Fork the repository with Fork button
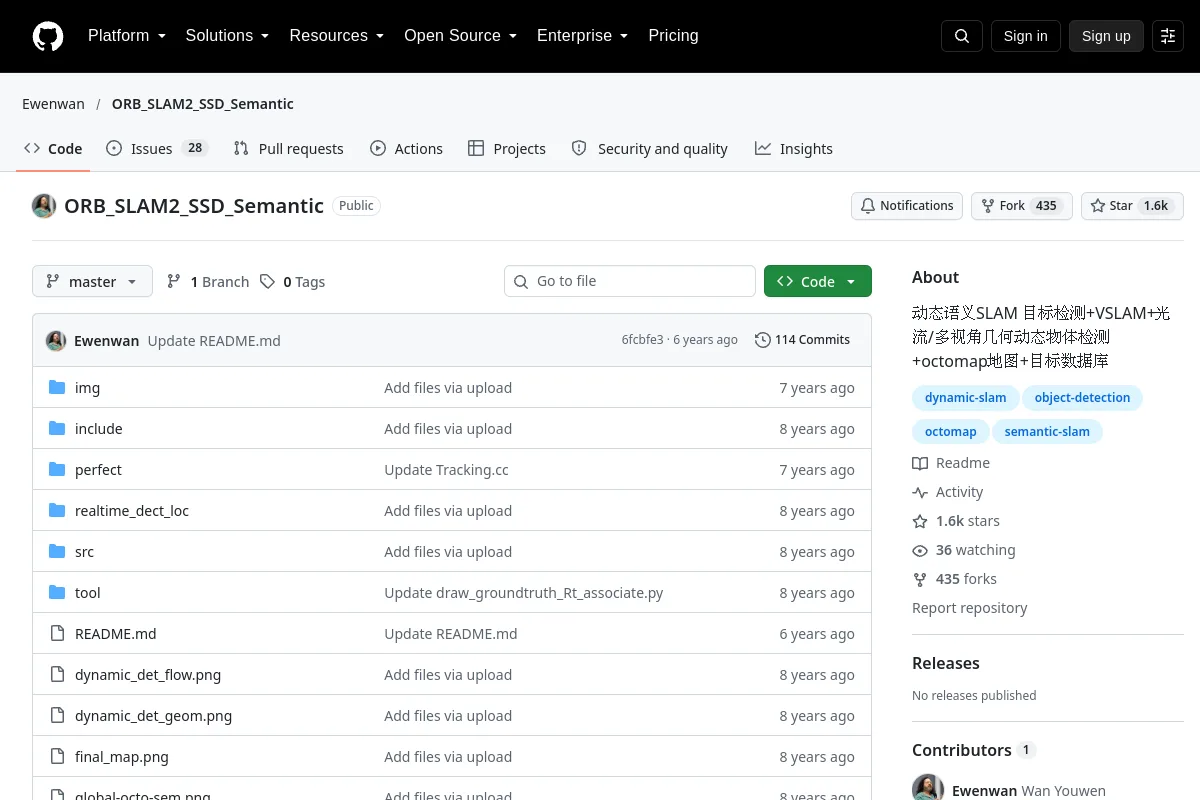 point(1021,206)
